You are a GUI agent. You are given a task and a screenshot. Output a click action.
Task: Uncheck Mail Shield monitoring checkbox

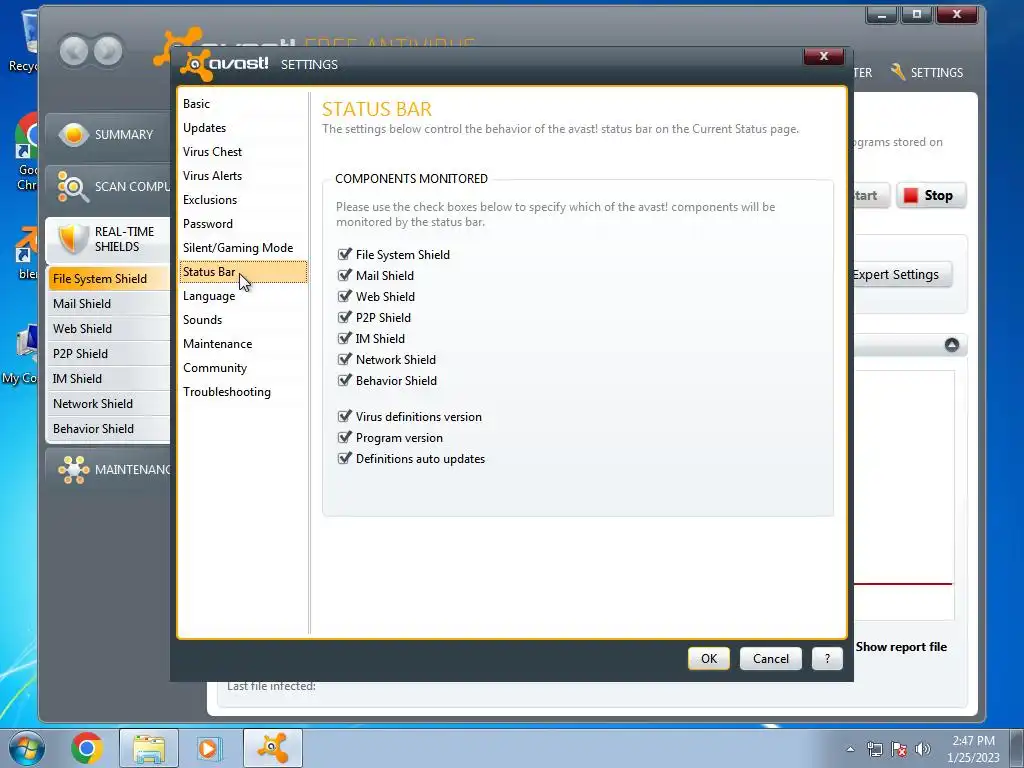pos(344,275)
